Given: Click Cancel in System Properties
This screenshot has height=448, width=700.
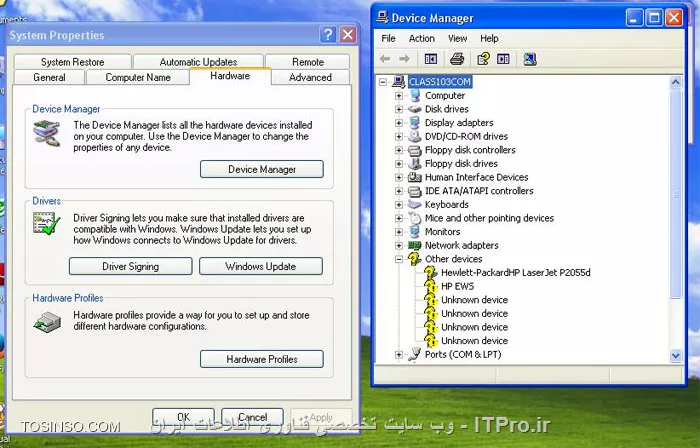Looking at the screenshot, I should [252, 417].
